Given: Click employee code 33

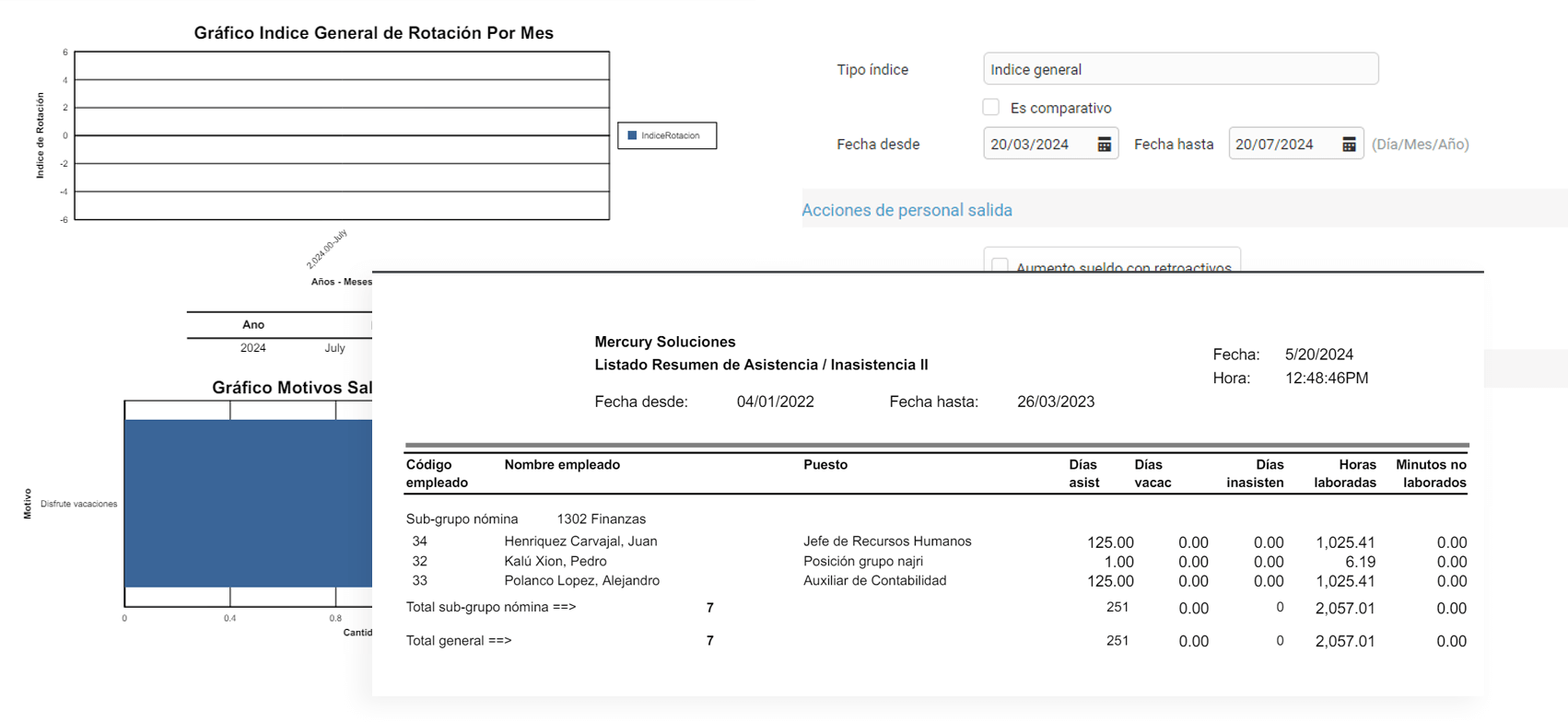Looking at the screenshot, I should click(x=419, y=581).
